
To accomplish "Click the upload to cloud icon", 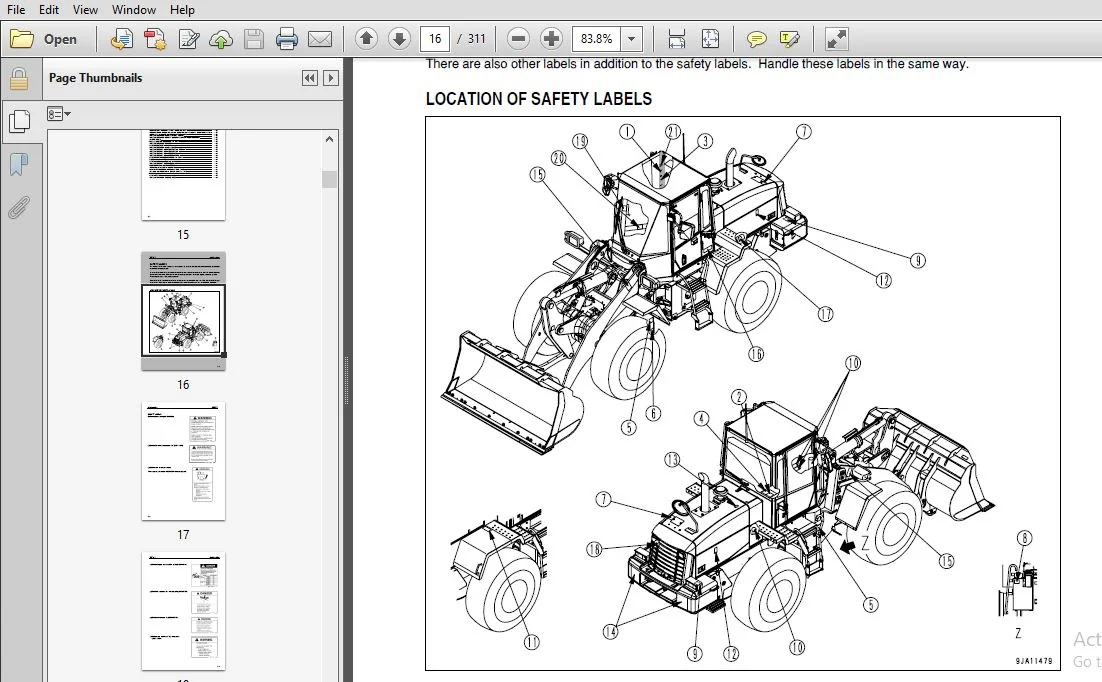I will pyautogui.click(x=221, y=39).
